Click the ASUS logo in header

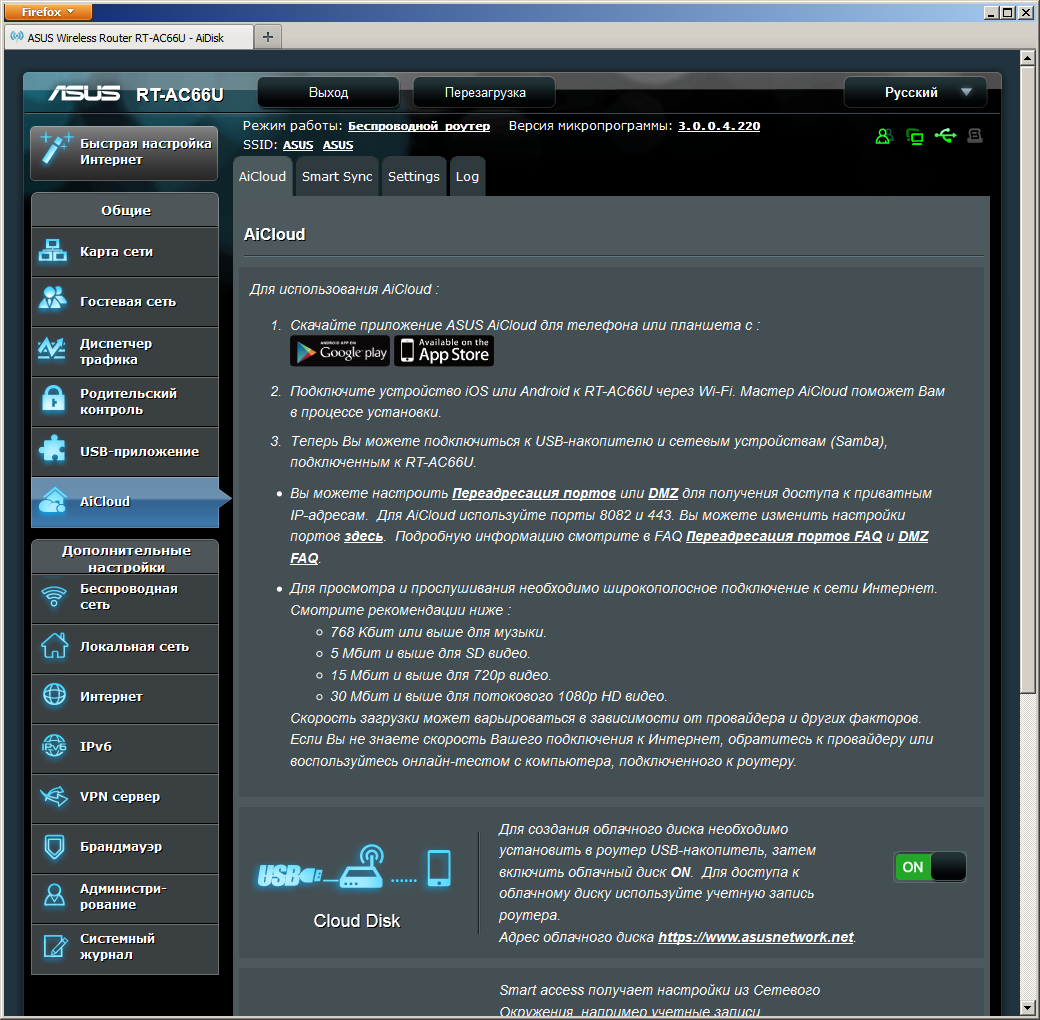[84, 94]
